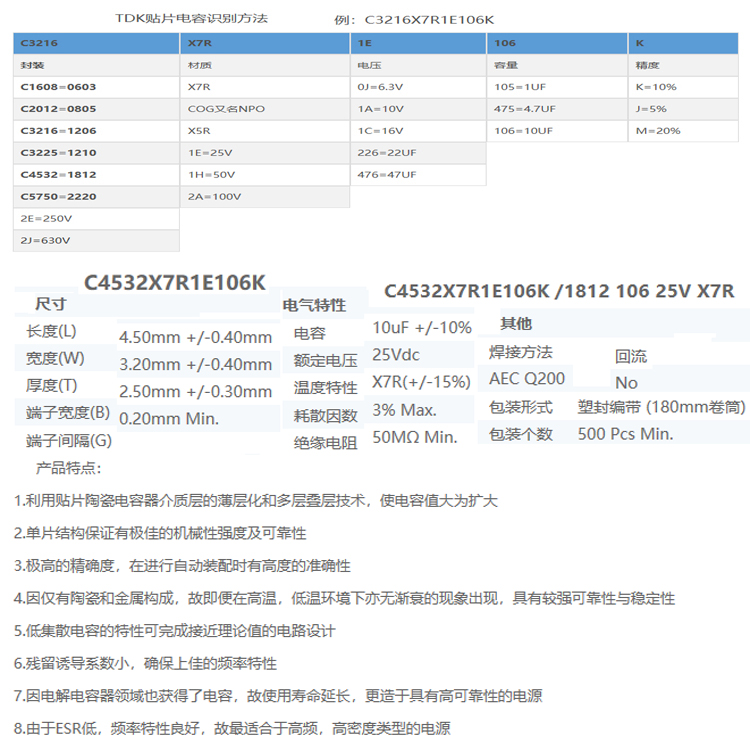Image resolution: width=750 pixels, height=750 pixels.
Task: Click the cell 106=10UF
Action: click(x=557, y=131)
